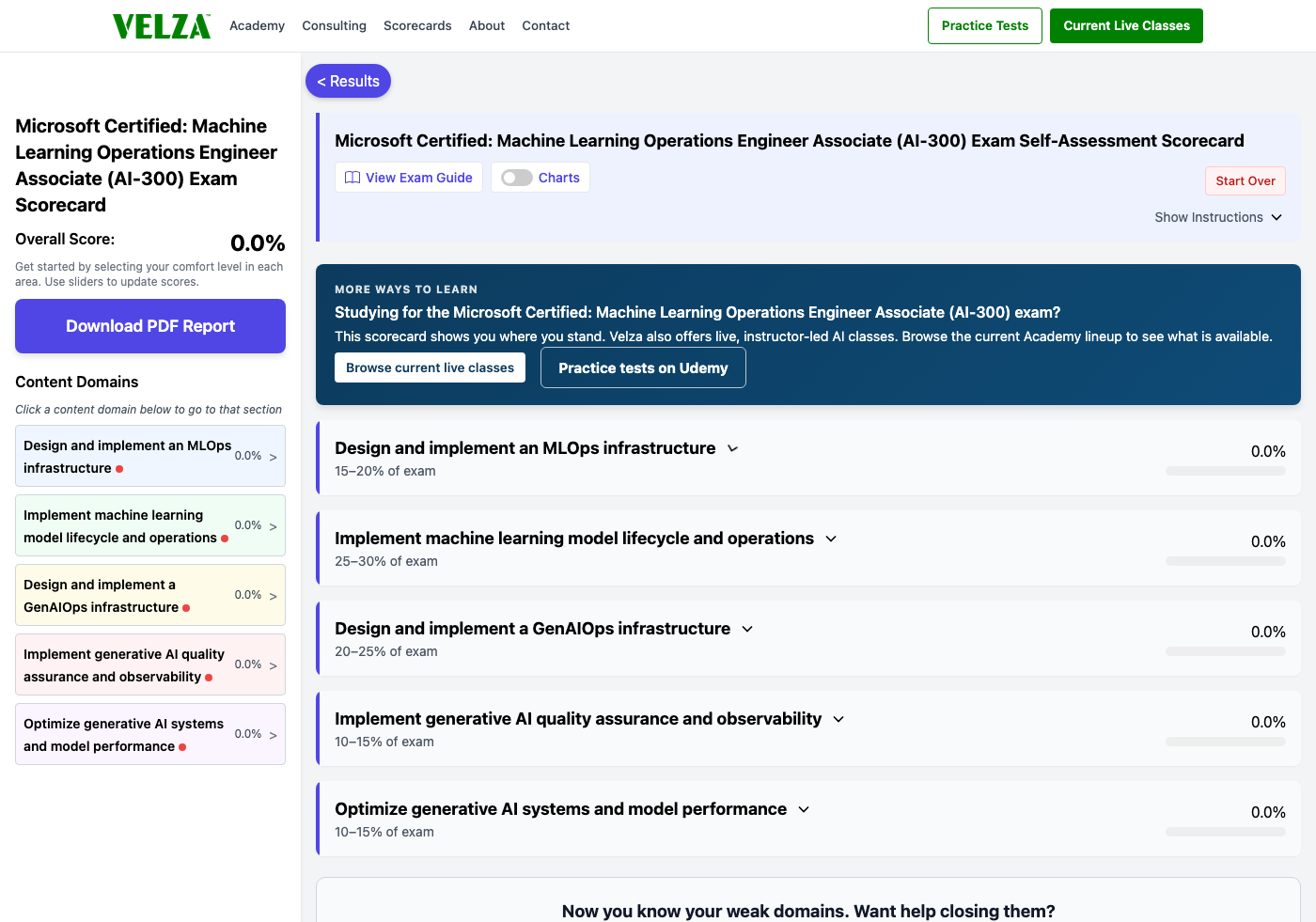Click the Current Live Classes button
Image resolution: width=1316 pixels, height=922 pixels.
[1126, 25]
